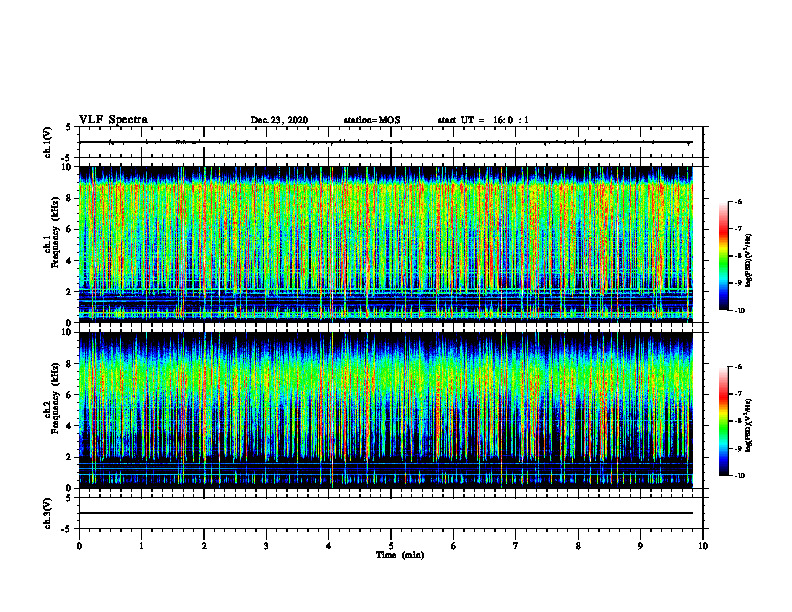The height and width of the screenshot is (612, 792).
Task: Click the ch.2 color scale log(PSD) unit label
Action: click(750, 425)
